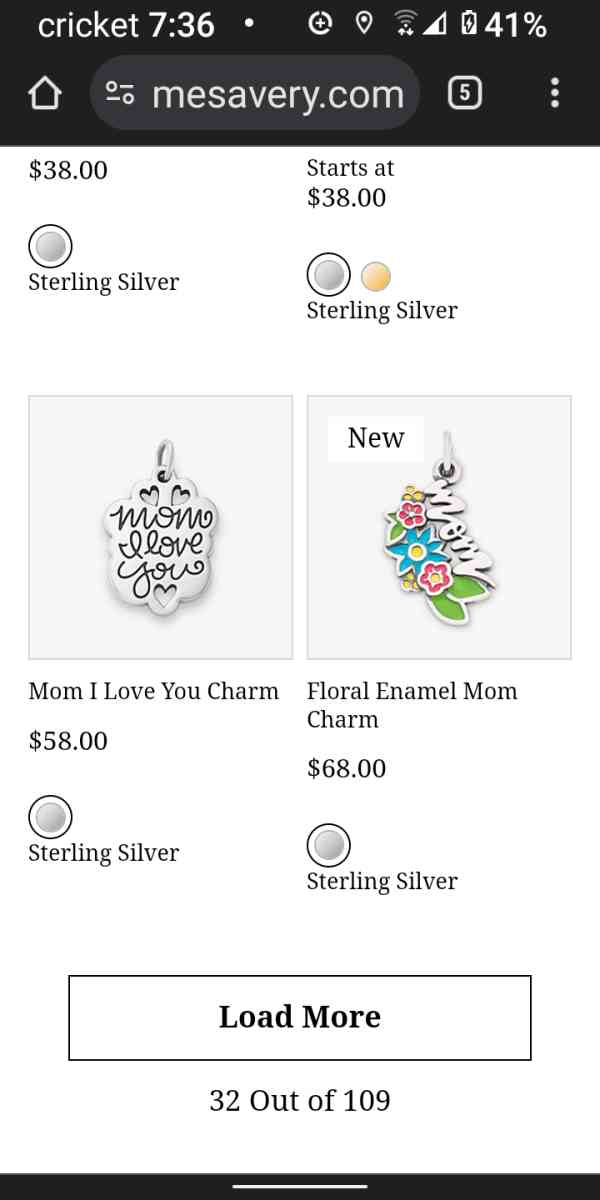Tap the Load More button
Screen dimensions: 600x1200
click(x=299, y=1016)
